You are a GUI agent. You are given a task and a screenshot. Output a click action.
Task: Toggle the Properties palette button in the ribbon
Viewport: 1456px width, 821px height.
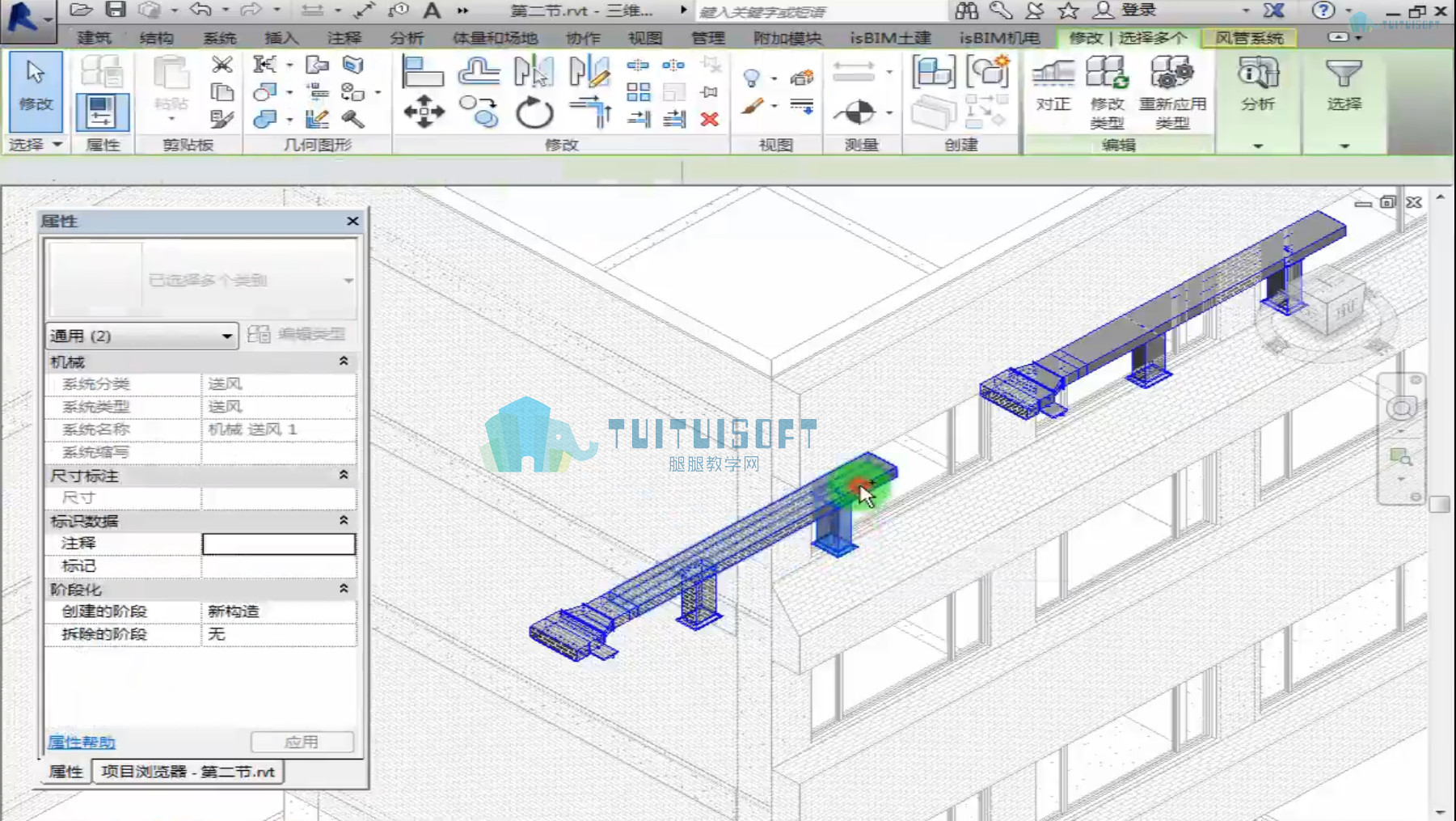tap(102, 112)
